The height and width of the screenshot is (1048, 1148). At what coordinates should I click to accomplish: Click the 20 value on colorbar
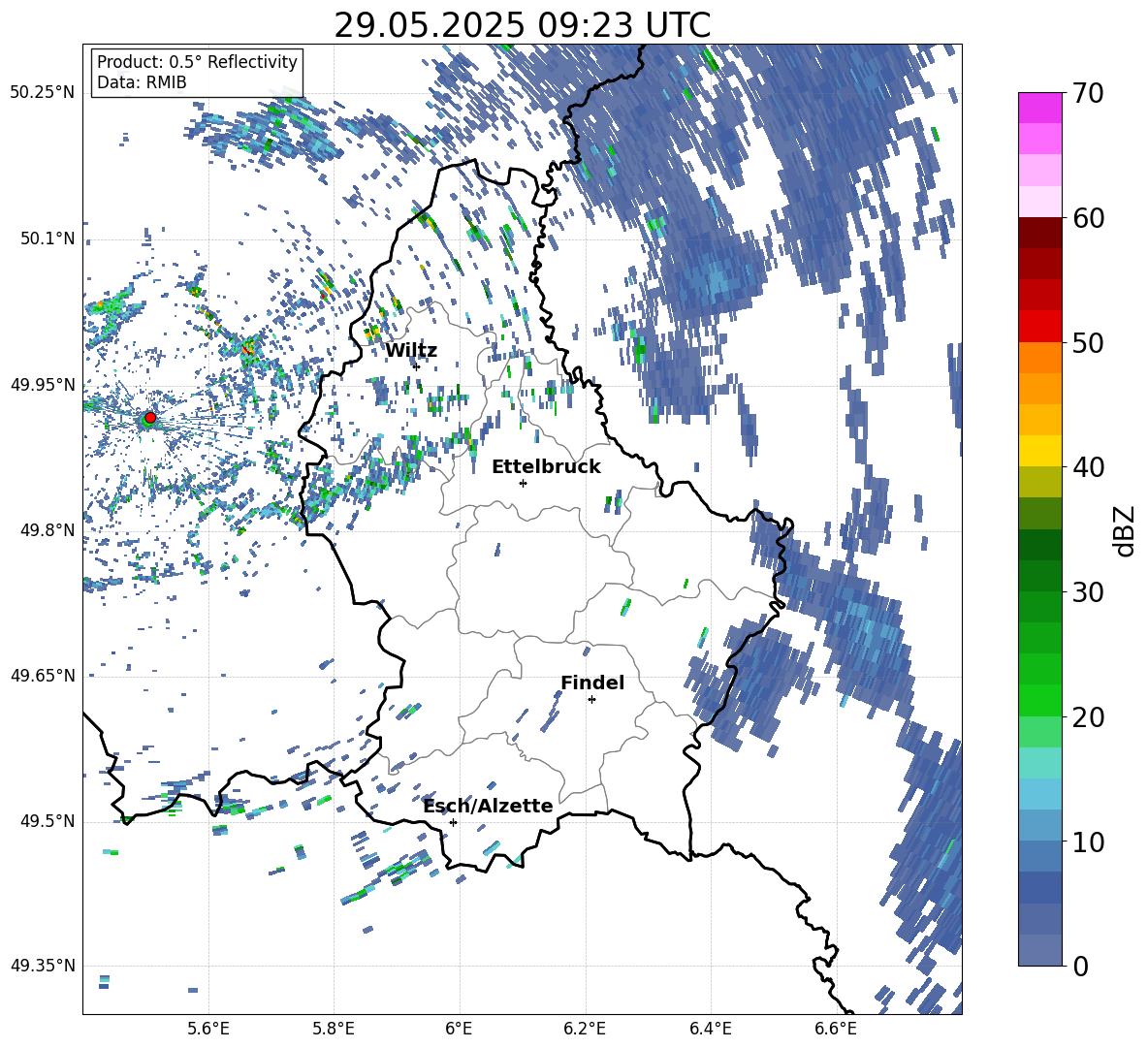point(1088,717)
